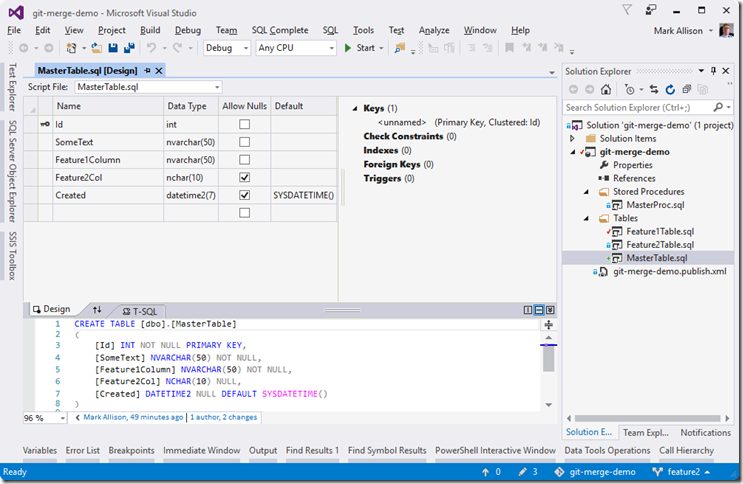Screen dimensions: 743x484
Task: Click the collapse pane icon
Action: (550, 310)
